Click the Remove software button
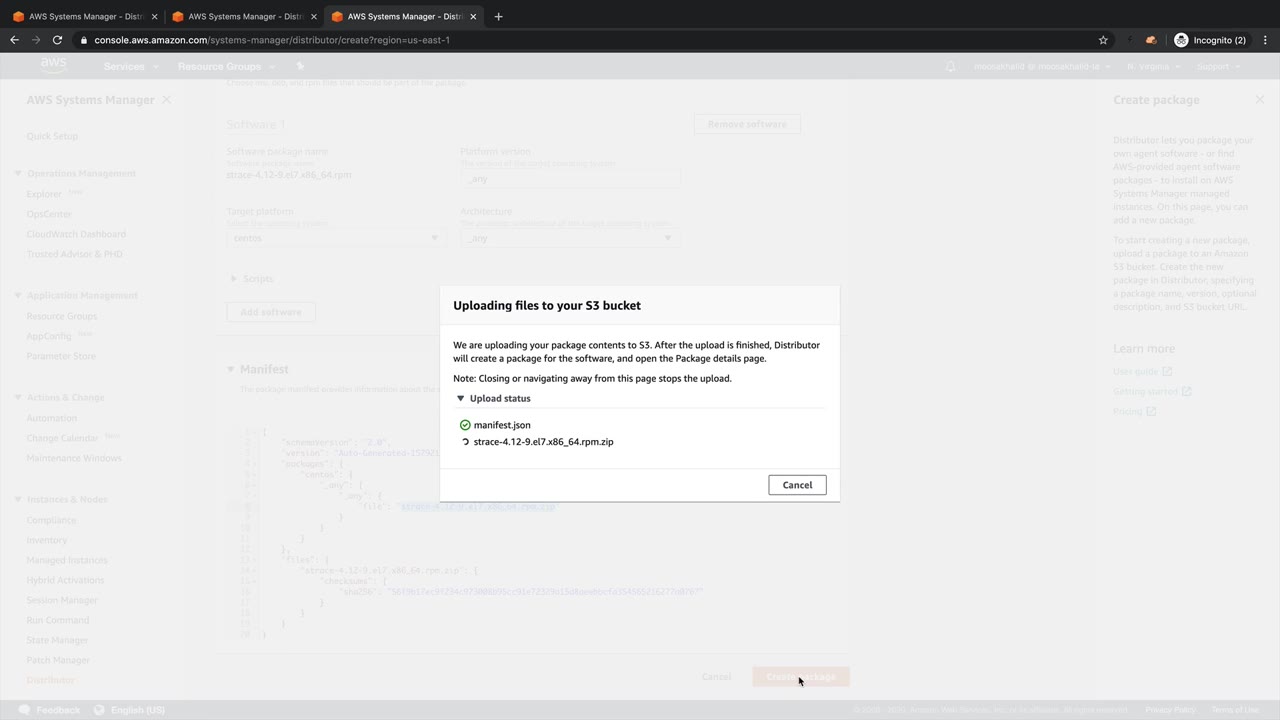Viewport: 1280px width, 720px height. 747,124
